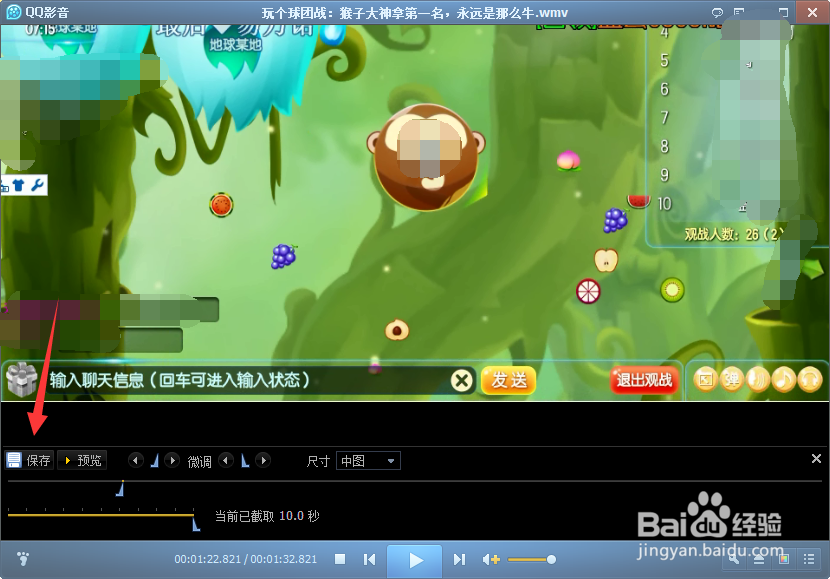Click the orange 弹 round icon
830x579 pixels.
point(732,379)
